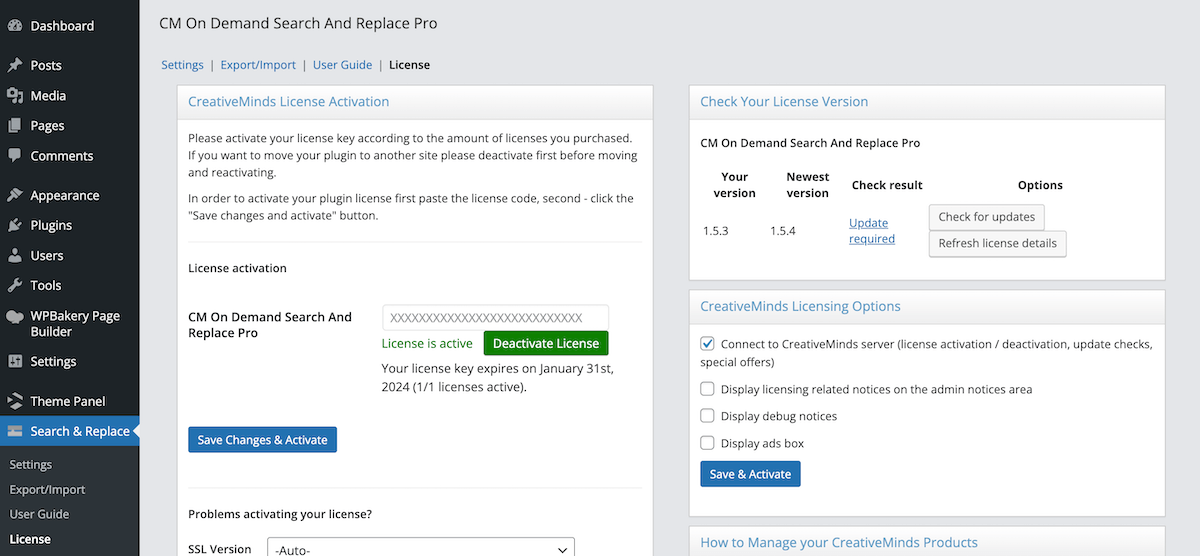Click the Comments speech bubble icon
Image resolution: width=1200 pixels, height=556 pixels.
pyautogui.click(x=15, y=156)
